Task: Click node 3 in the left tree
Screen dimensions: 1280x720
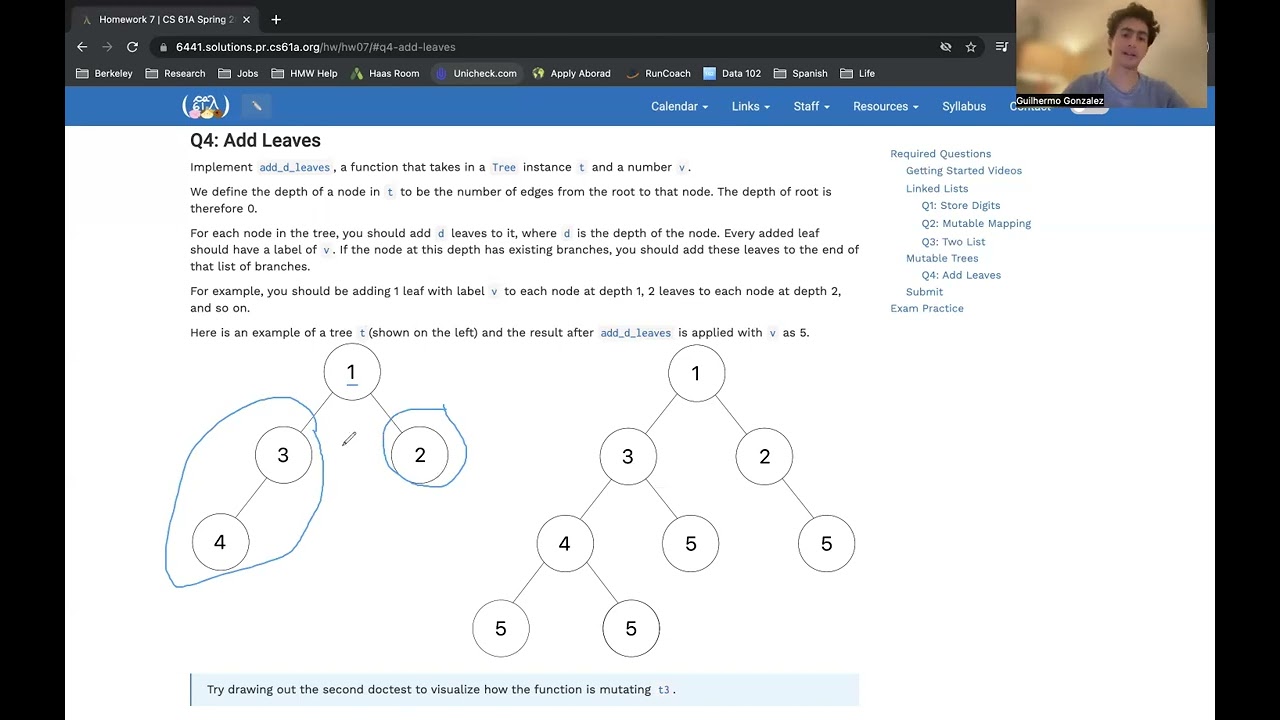Action: [283, 455]
